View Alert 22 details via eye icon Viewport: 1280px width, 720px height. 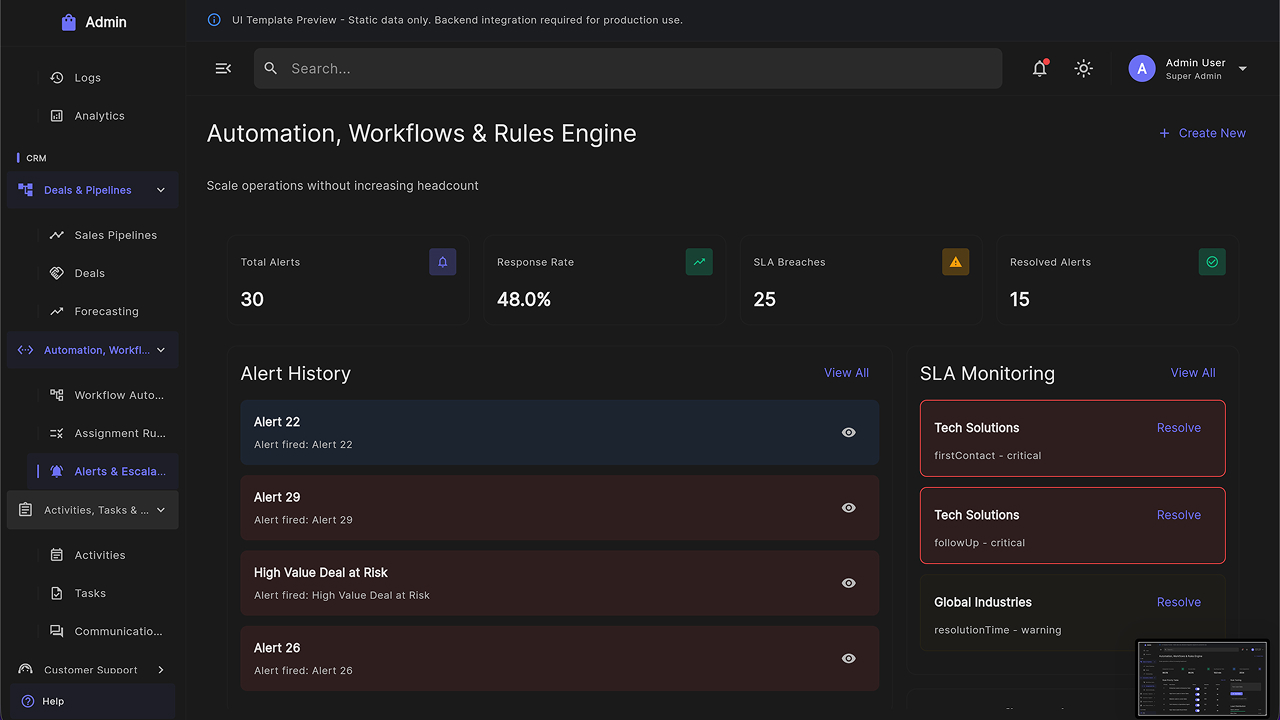coord(849,432)
